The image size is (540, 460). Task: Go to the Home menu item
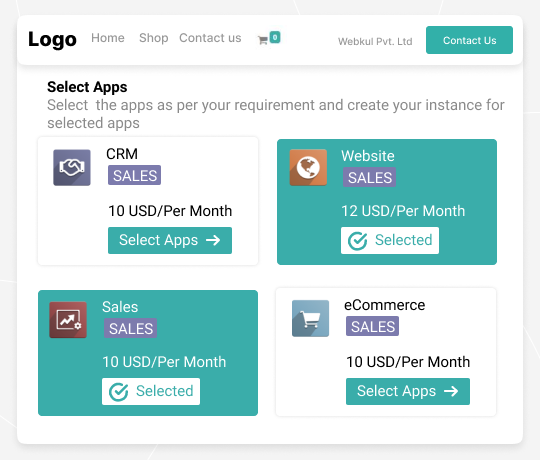[108, 38]
